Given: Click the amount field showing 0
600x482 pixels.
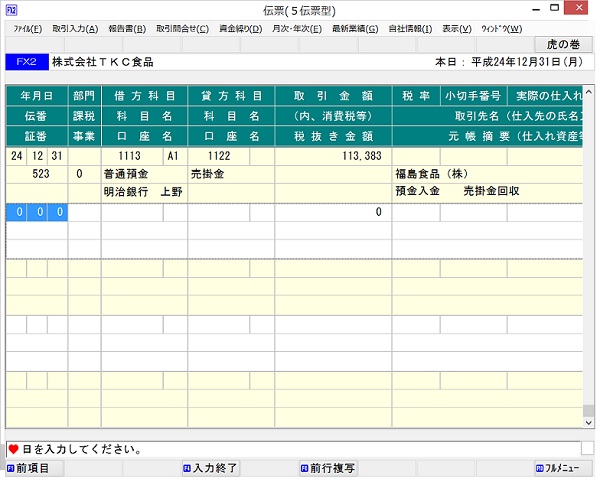Looking at the screenshot, I should [x=333, y=212].
